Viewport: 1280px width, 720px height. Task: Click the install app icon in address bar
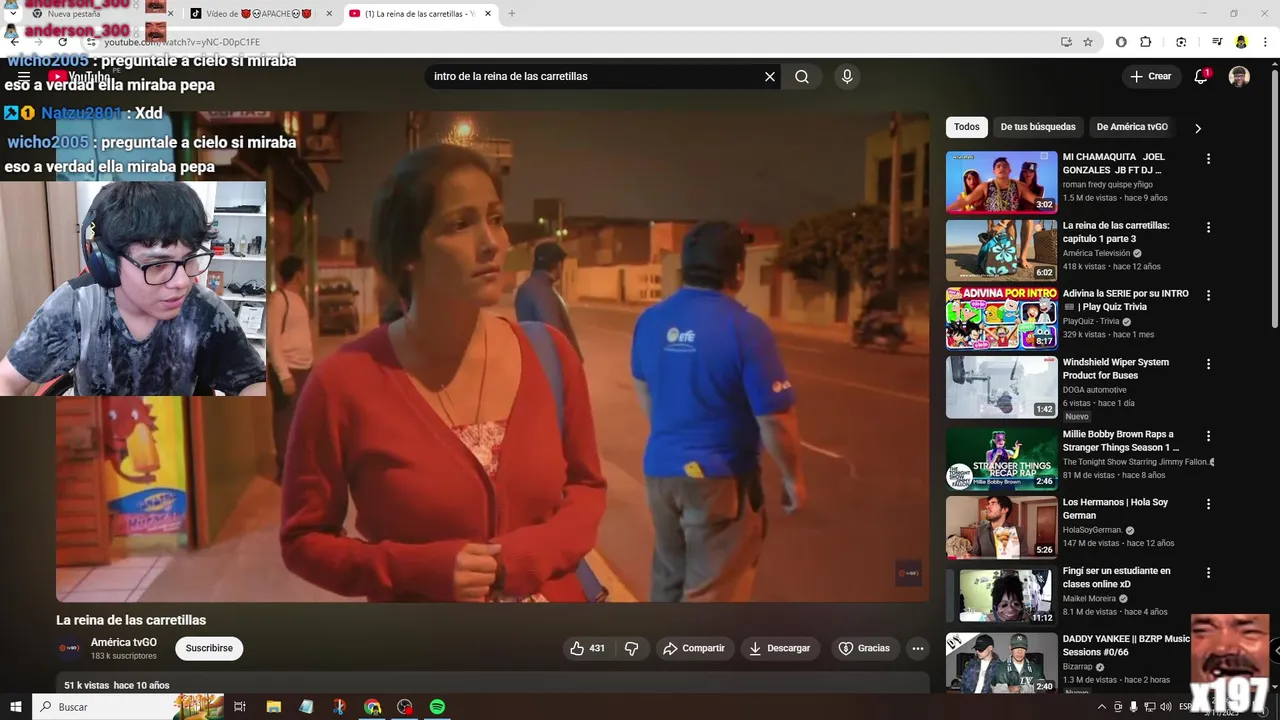[1066, 42]
